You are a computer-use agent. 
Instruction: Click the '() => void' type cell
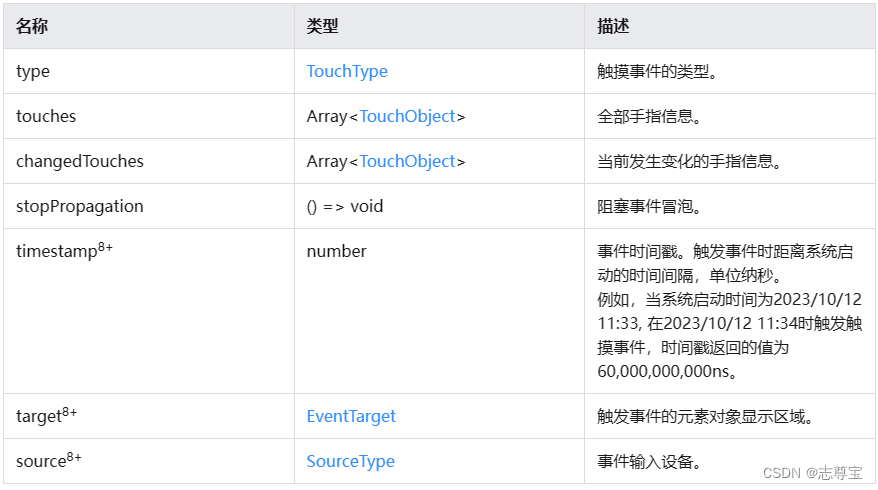(x=440, y=206)
